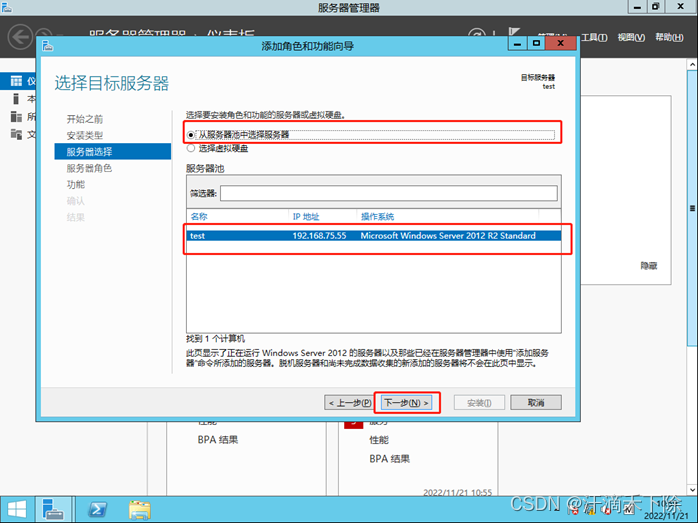Click 性能 above right BPA 结果

[379, 440]
